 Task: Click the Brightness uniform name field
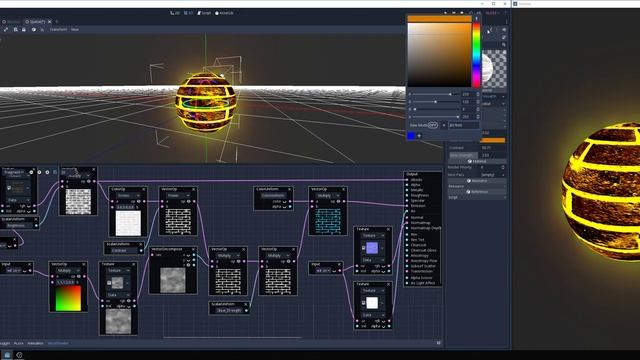(x=17, y=225)
